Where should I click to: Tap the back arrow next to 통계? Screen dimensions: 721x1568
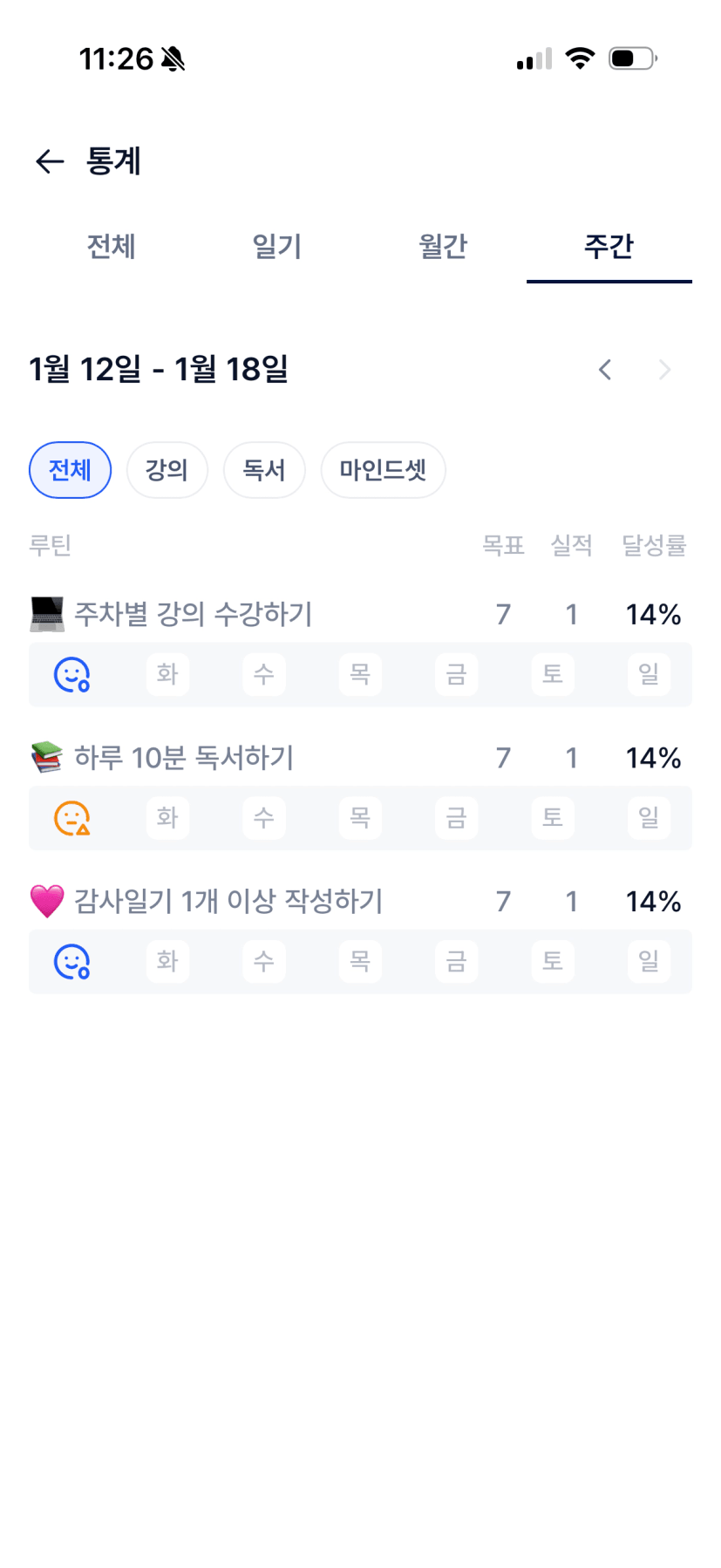click(x=50, y=161)
